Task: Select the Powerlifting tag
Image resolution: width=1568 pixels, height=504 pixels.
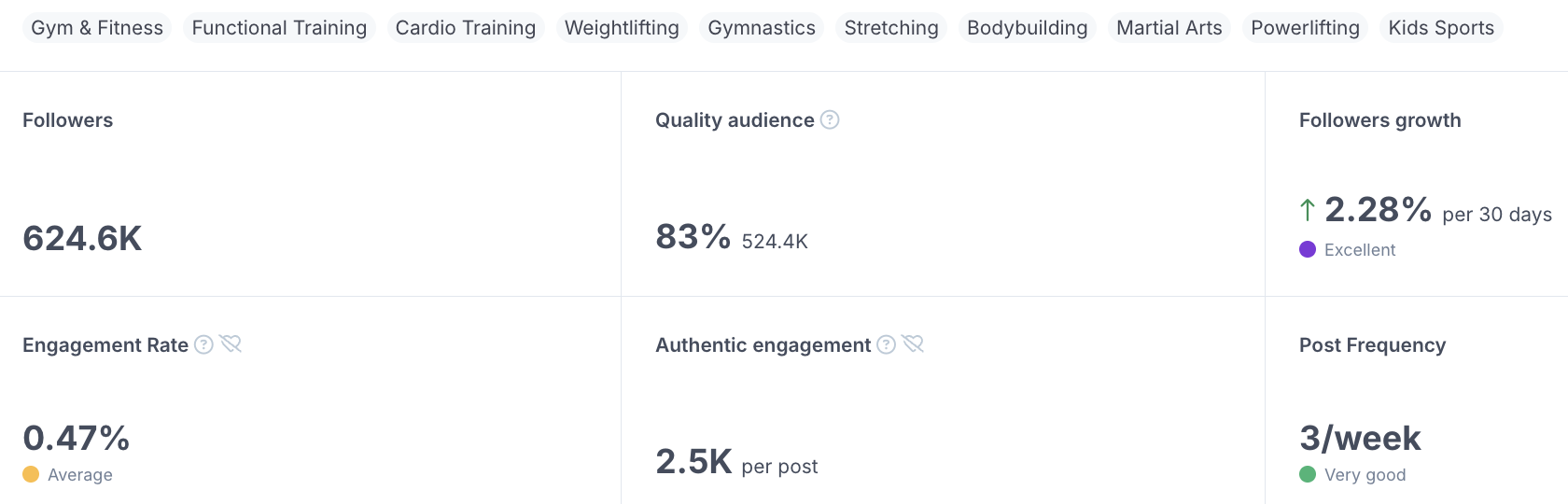Action: [1305, 28]
